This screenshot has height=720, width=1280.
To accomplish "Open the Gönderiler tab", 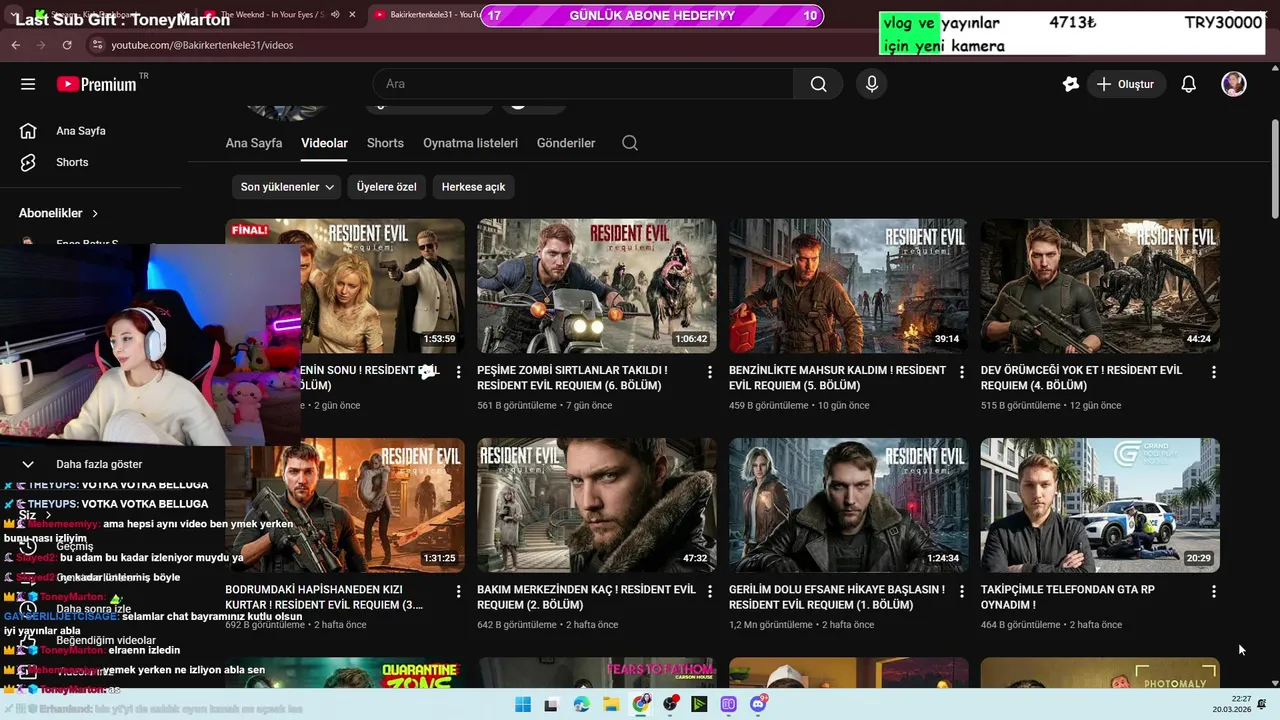I will tap(566, 143).
